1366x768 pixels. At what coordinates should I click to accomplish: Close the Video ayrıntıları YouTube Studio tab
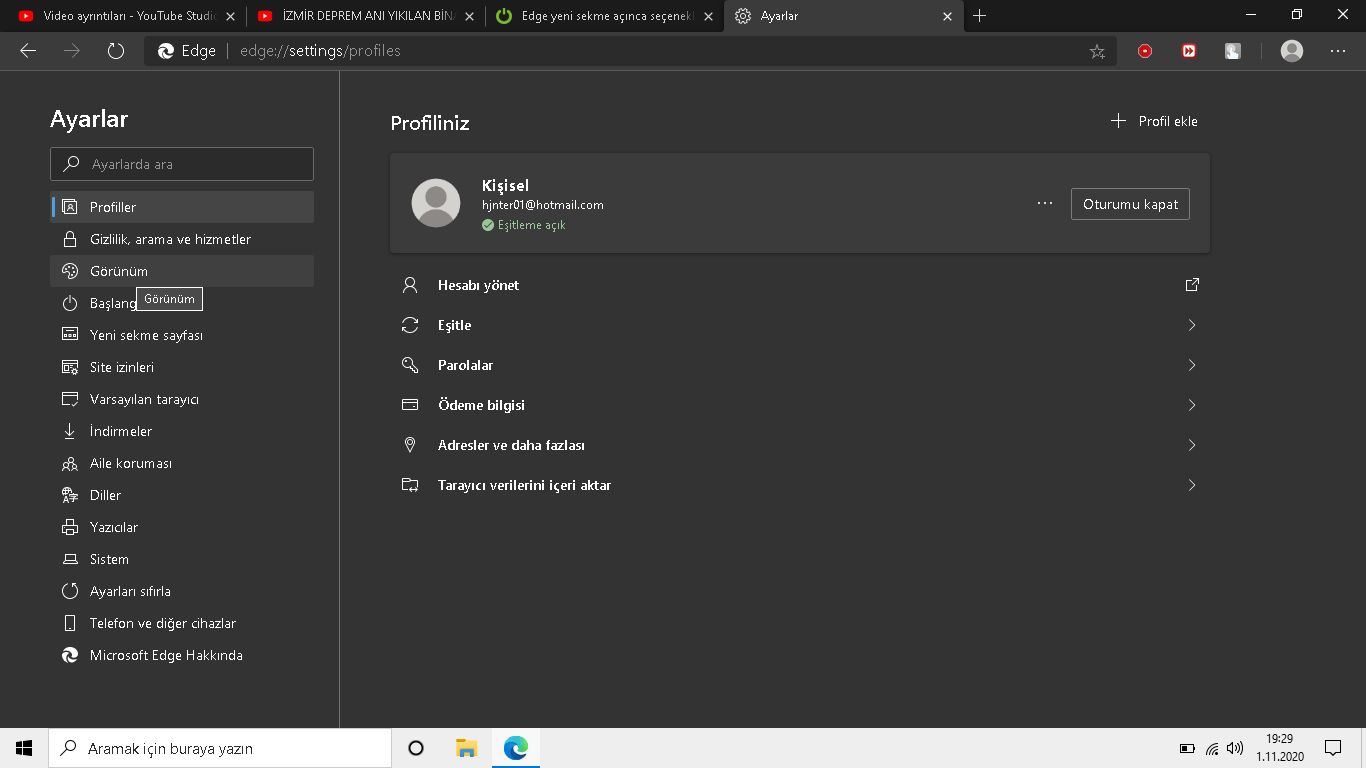(230, 16)
